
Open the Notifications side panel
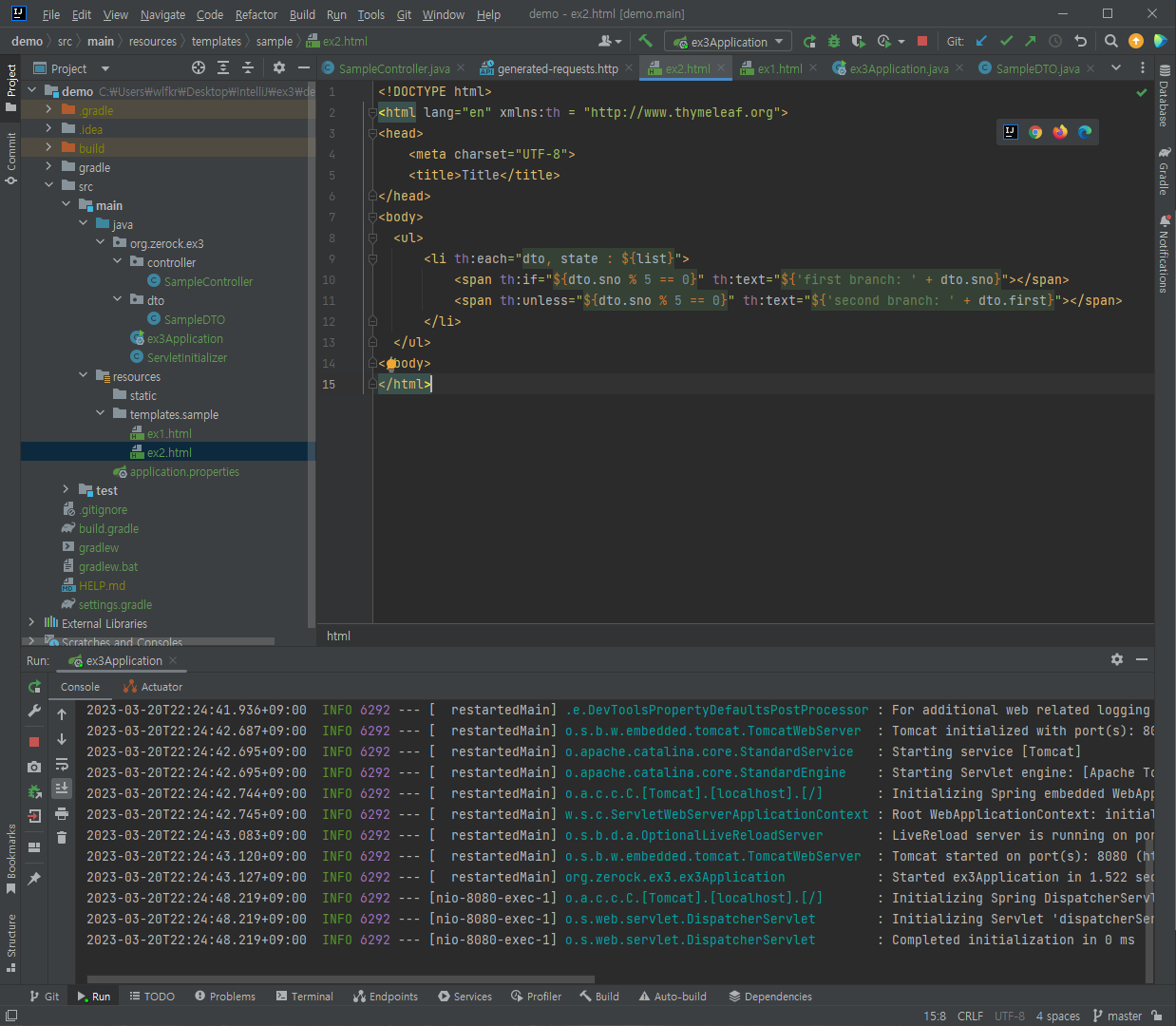coord(1165,253)
